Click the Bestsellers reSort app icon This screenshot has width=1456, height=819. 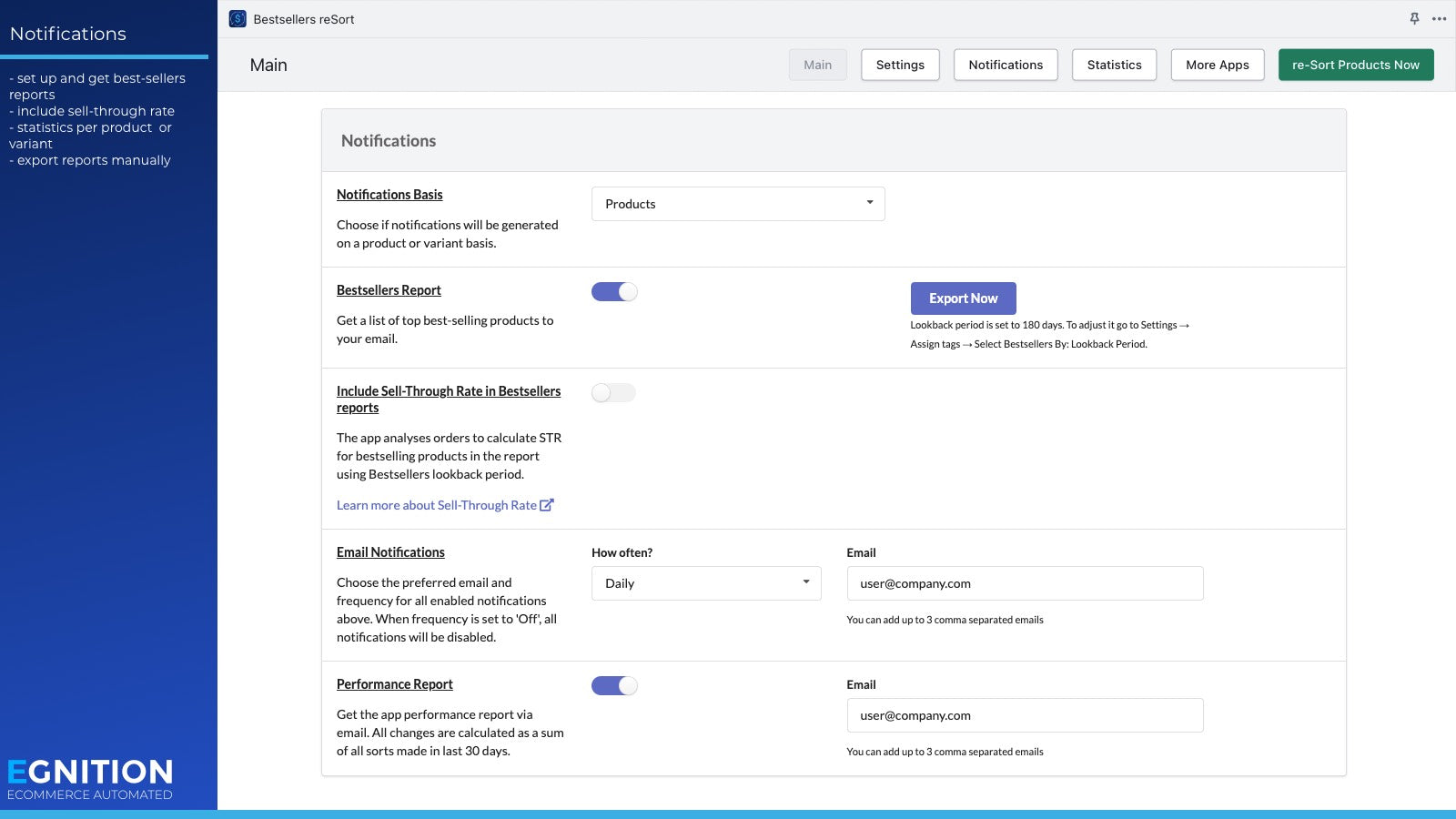237,18
